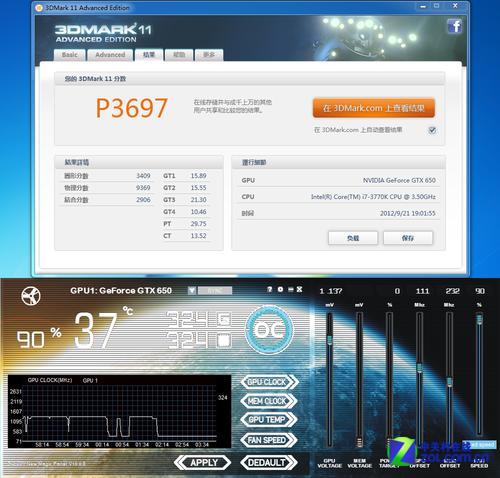Open the 更多 more tab
Viewport: 500px width, 478px height.
209,55
